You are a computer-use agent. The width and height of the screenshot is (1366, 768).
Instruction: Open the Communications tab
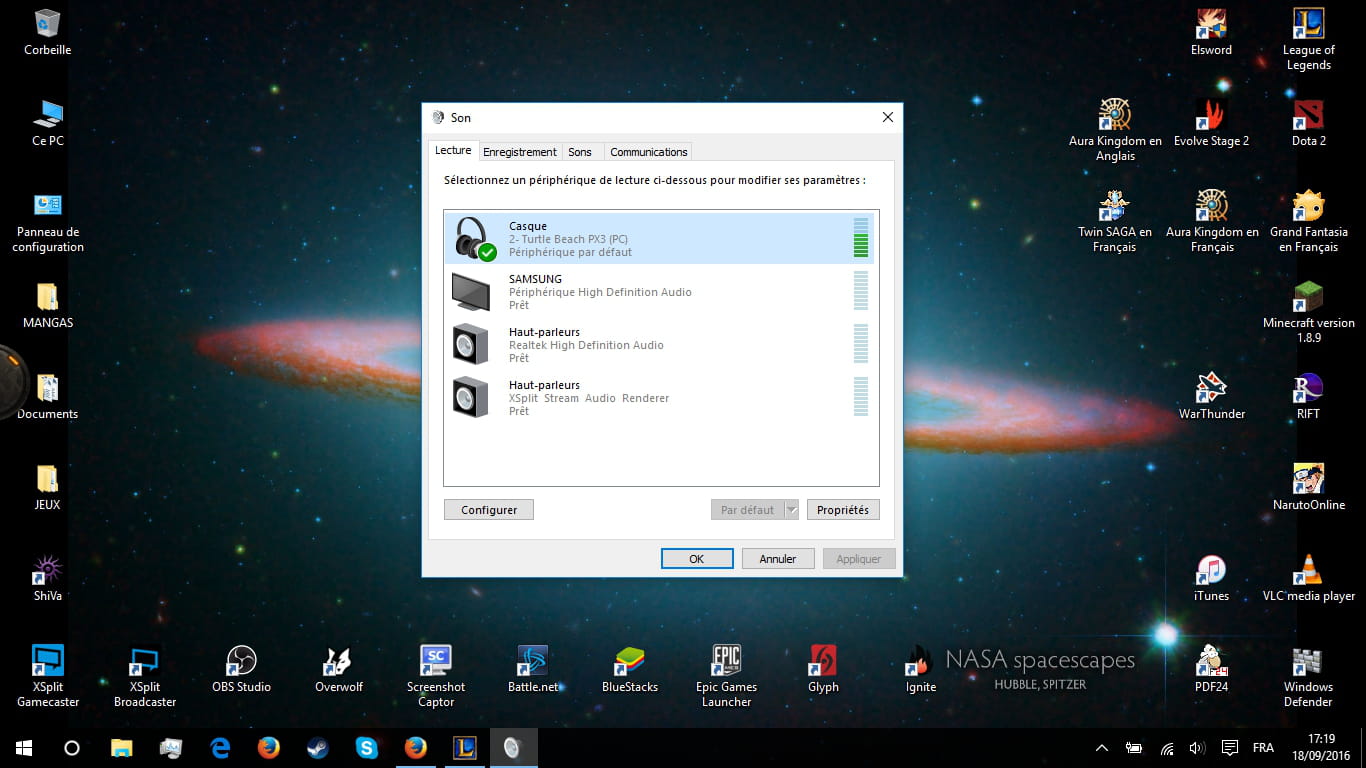coord(648,152)
